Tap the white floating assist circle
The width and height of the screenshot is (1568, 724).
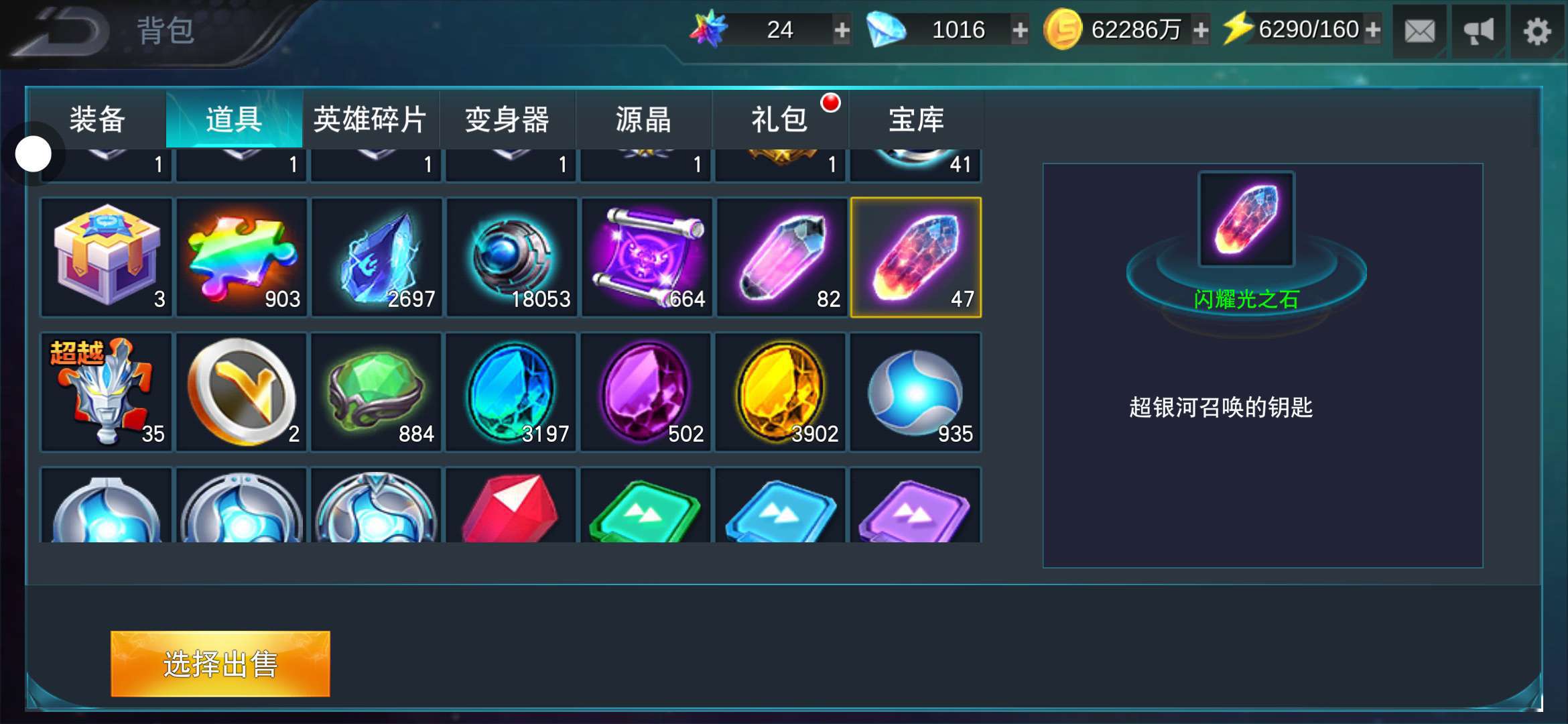34,154
